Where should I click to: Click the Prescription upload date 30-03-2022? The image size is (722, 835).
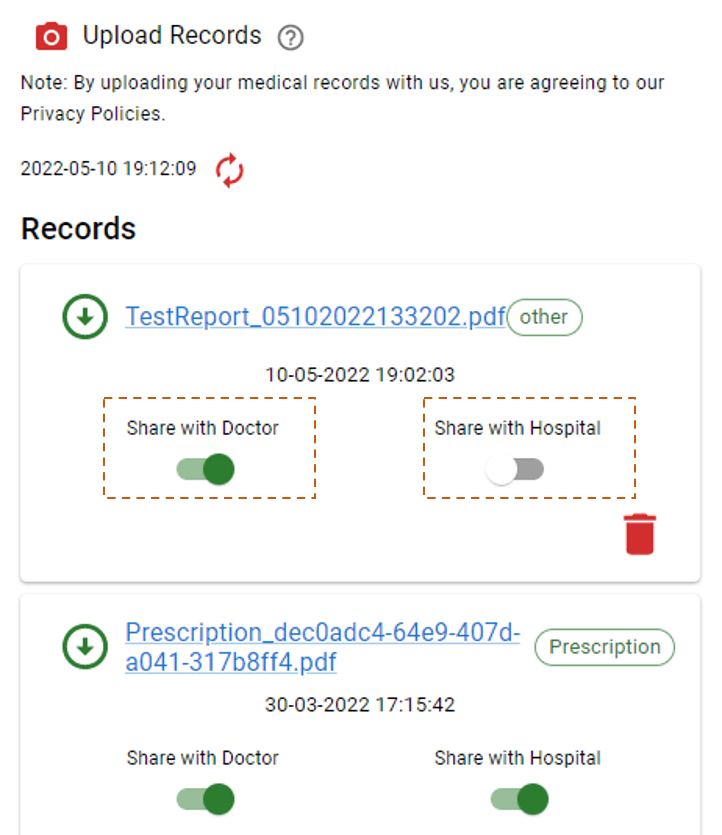click(x=359, y=705)
